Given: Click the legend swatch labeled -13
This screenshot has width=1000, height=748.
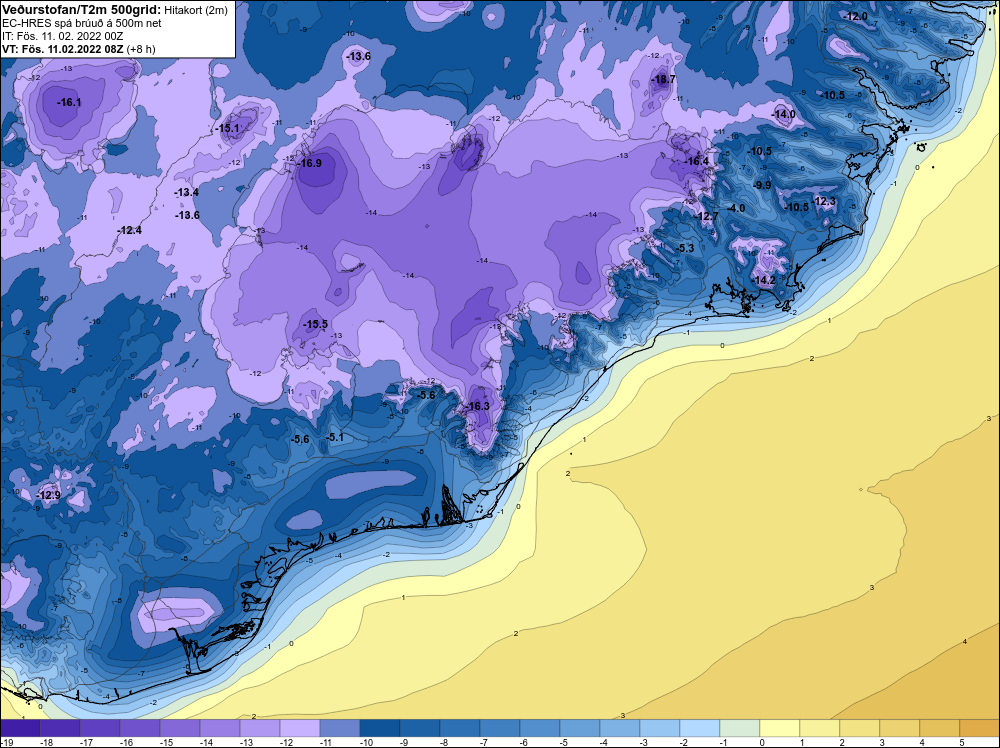Looking at the screenshot, I should 260,728.
